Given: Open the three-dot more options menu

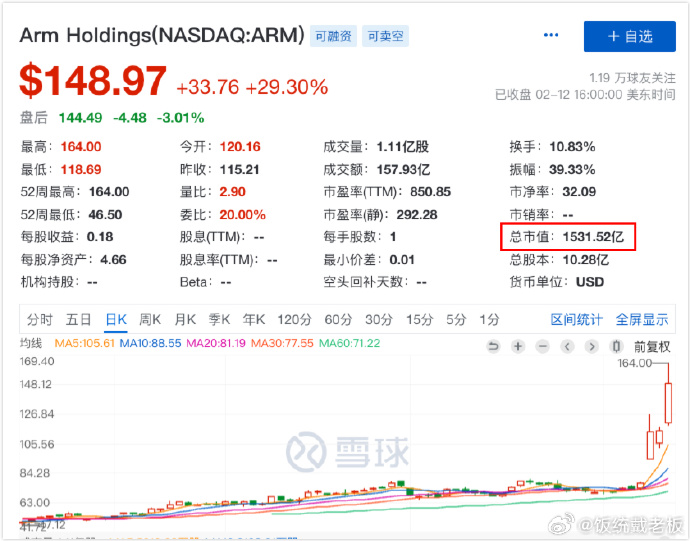Looking at the screenshot, I should click(x=551, y=35).
